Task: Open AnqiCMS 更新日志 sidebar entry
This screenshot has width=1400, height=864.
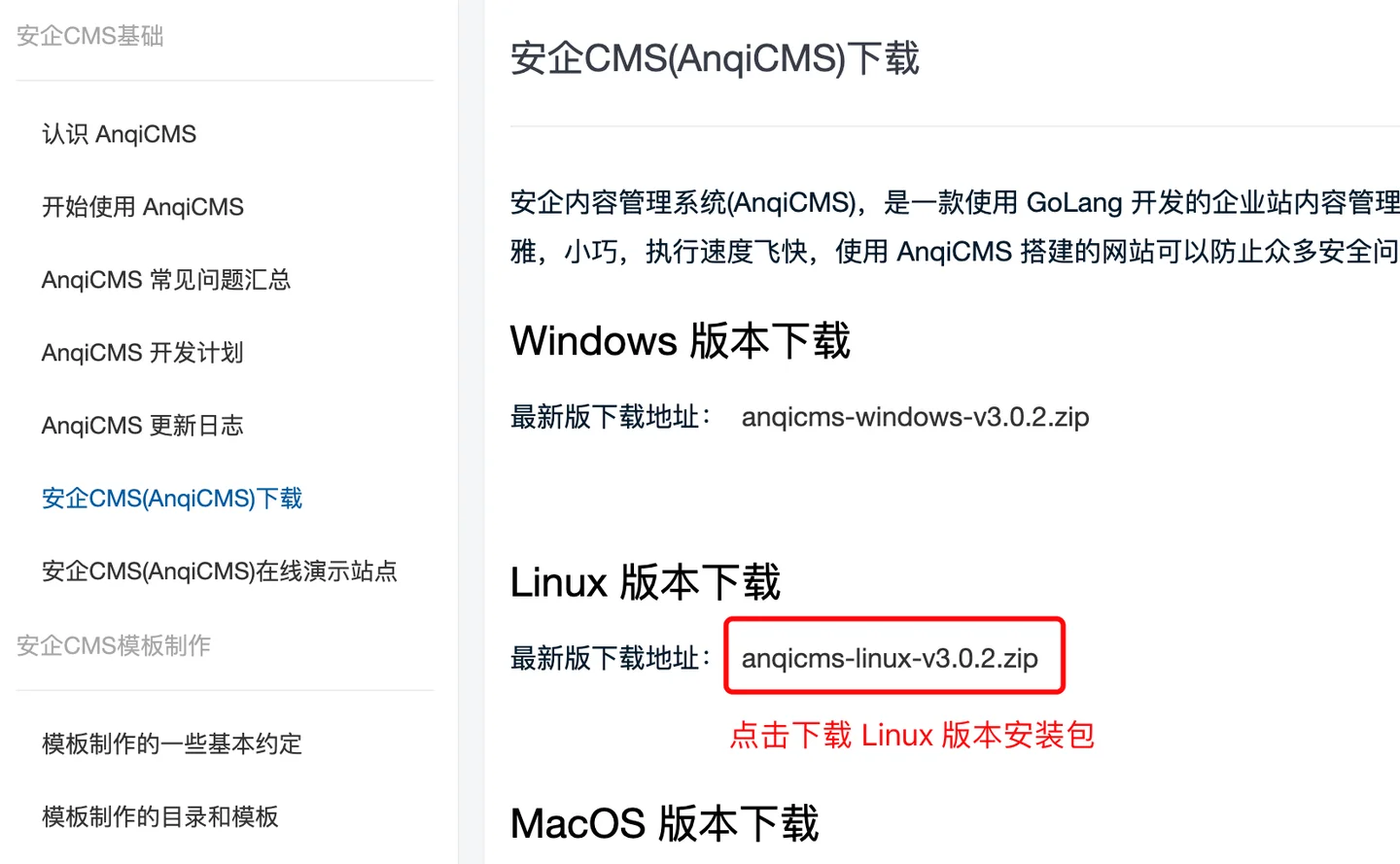Action: click(142, 426)
